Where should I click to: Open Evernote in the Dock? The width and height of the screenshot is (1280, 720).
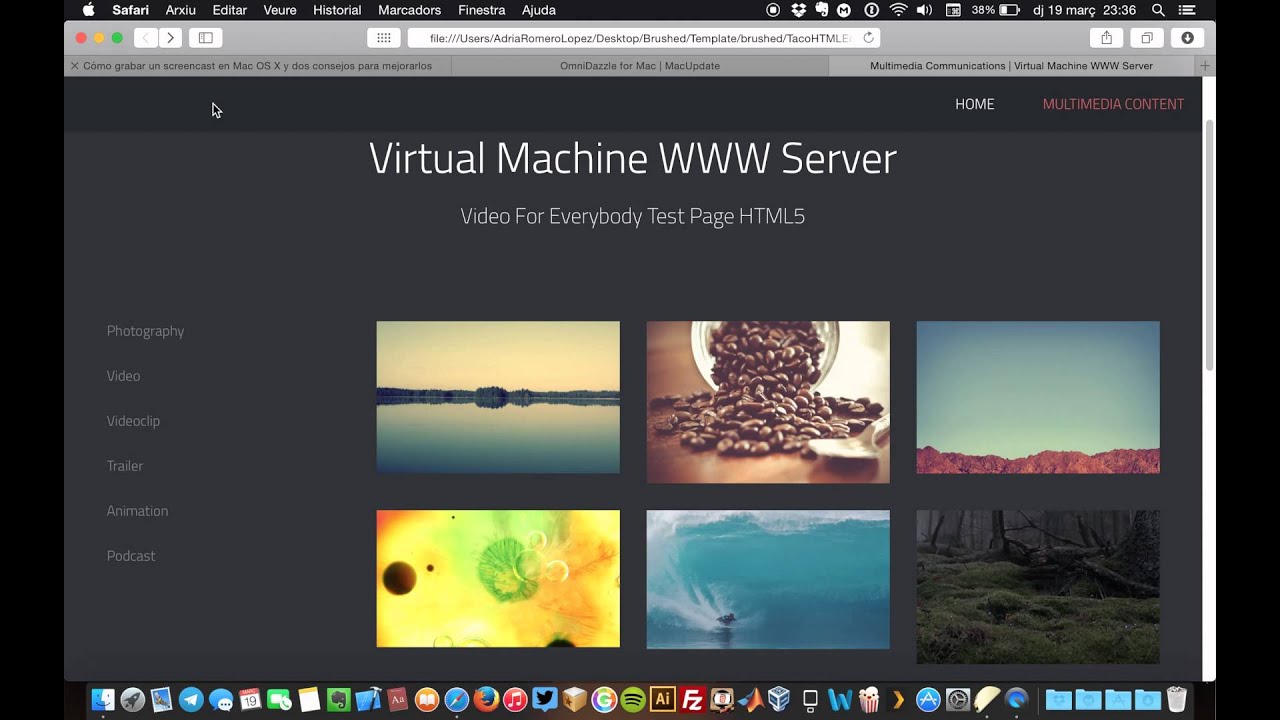(338, 700)
